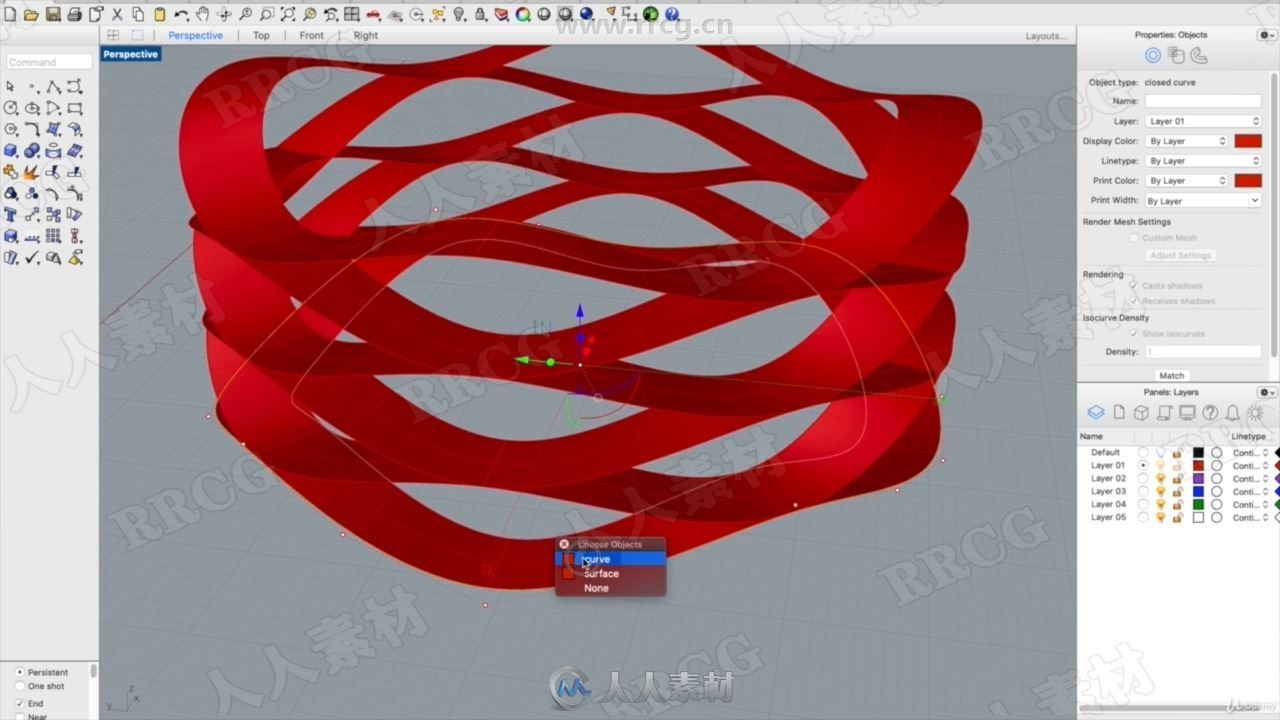This screenshot has height=720, width=1280.
Task: Click the red car icon in toolbar
Action: (x=373, y=15)
